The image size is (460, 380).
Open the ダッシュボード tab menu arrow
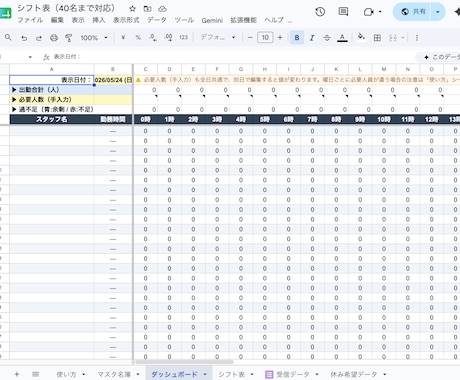(205, 374)
